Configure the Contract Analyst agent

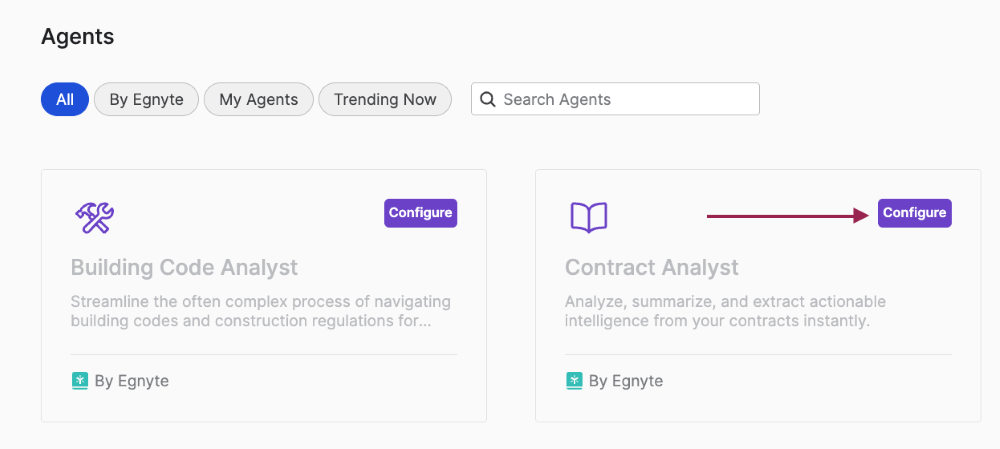pyautogui.click(x=914, y=213)
